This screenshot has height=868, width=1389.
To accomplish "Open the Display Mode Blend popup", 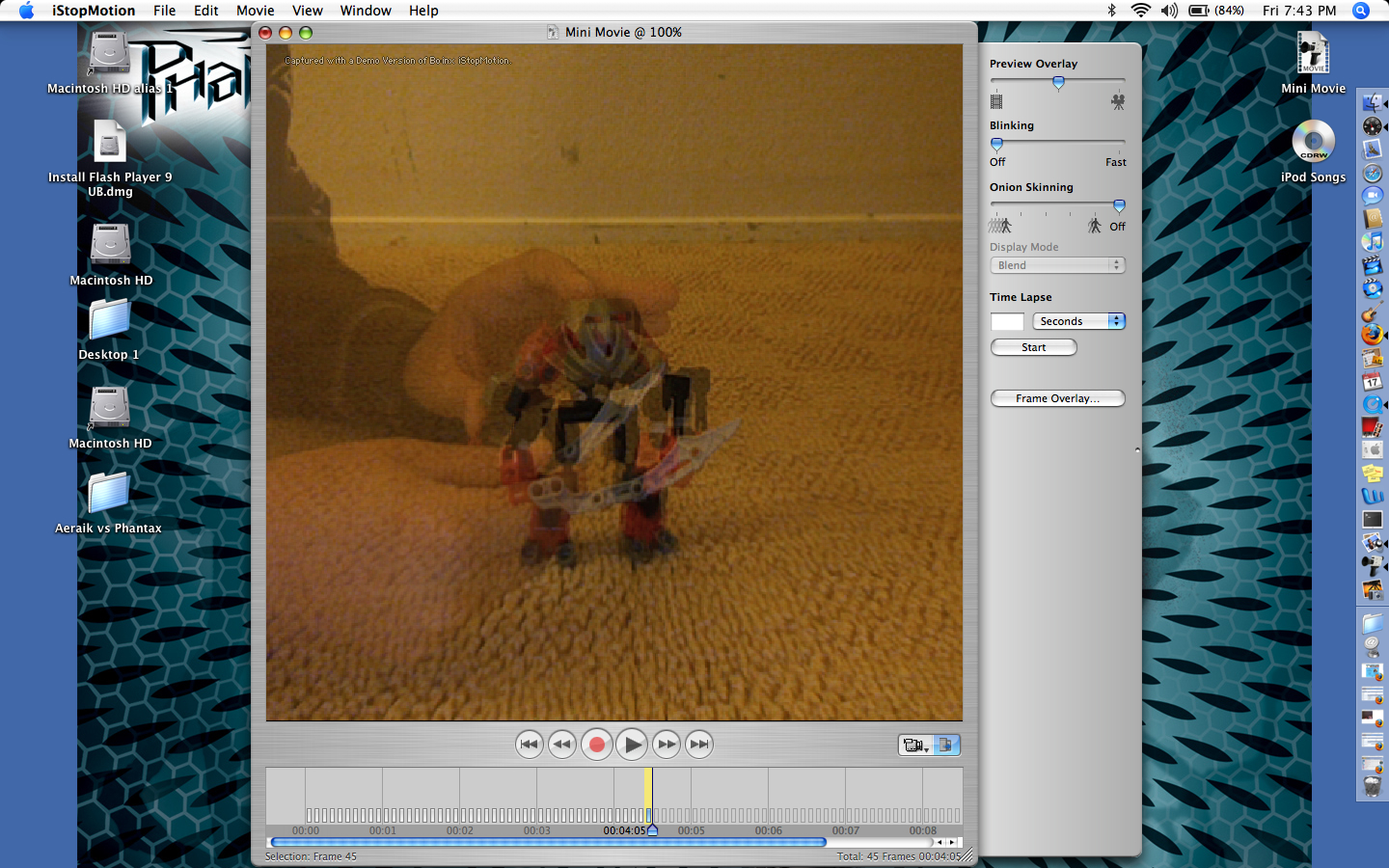I will (x=1057, y=264).
